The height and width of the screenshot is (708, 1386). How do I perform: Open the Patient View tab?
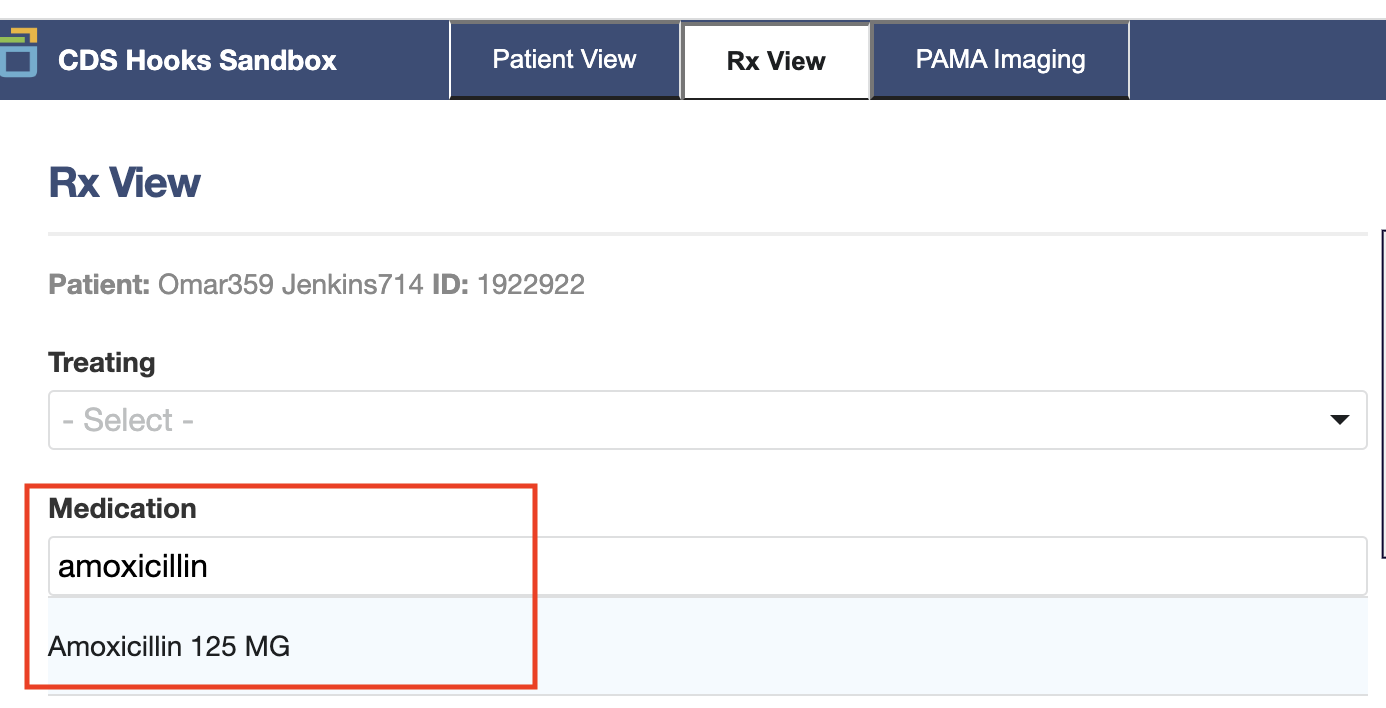(565, 60)
